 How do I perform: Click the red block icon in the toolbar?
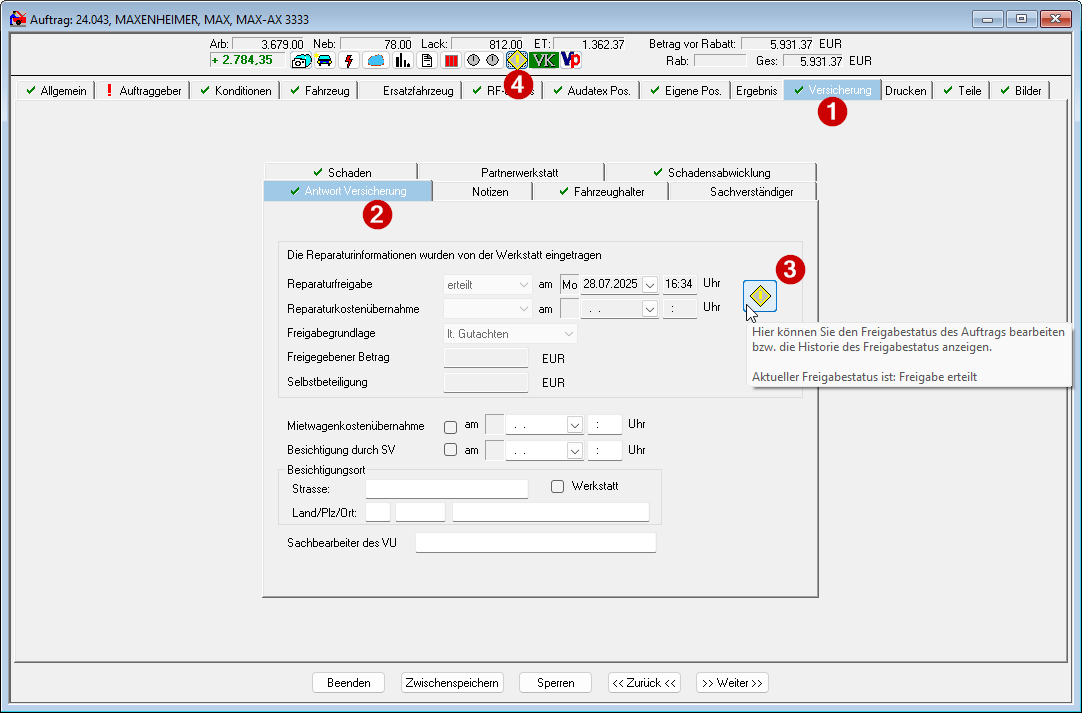click(x=451, y=61)
